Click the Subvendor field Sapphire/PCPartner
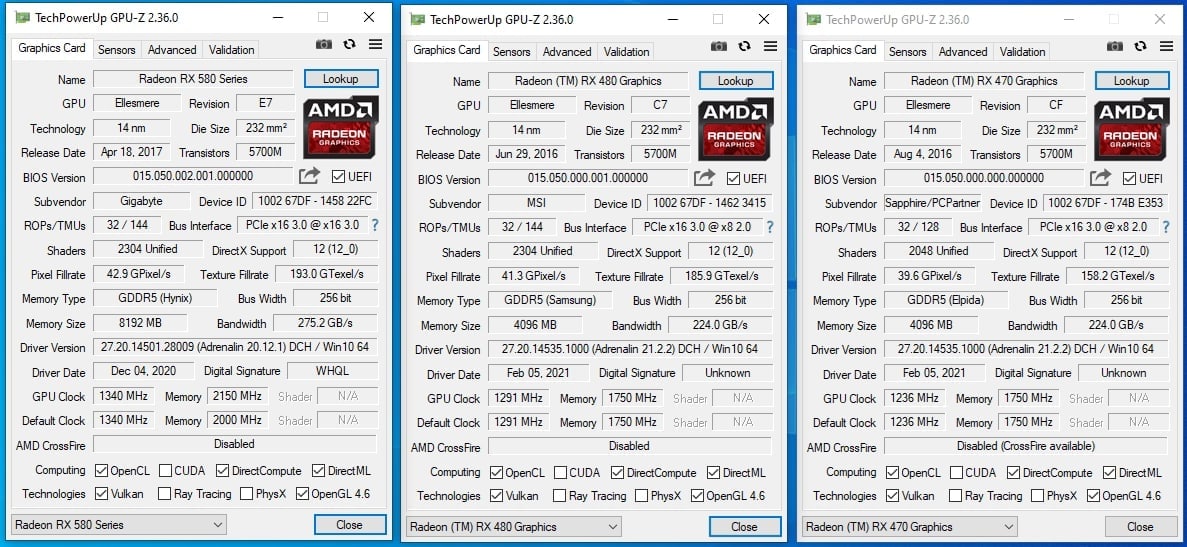Screen dimensions: 1187x547 (933, 203)
